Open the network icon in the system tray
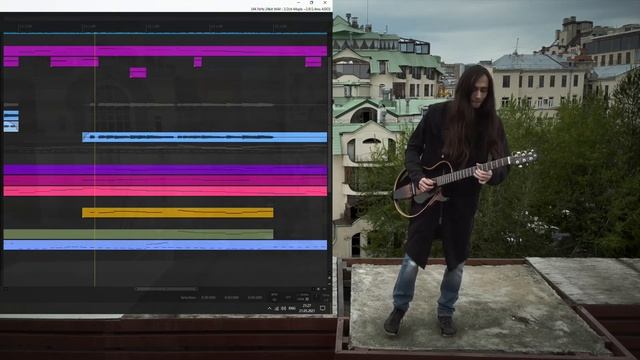Screen dimensions: 640x360 pyautogui.click(x=277, y=309)
